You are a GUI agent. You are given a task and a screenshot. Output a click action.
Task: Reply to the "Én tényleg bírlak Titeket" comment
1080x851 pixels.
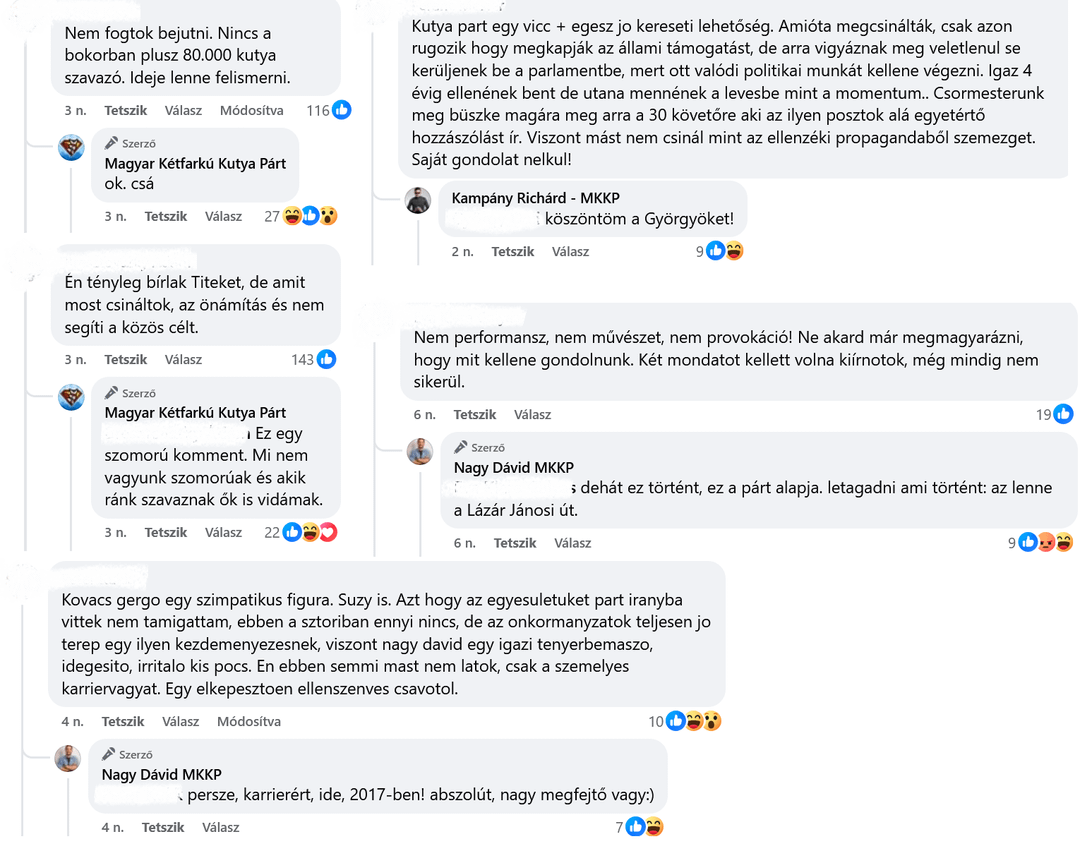[183, 359]
